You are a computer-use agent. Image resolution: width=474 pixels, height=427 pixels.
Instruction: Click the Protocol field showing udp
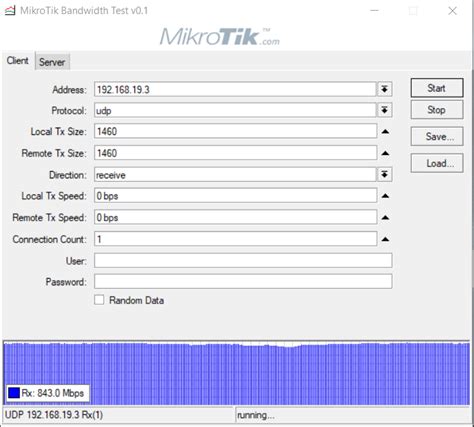pyautogui.click(x=235, y=110)
